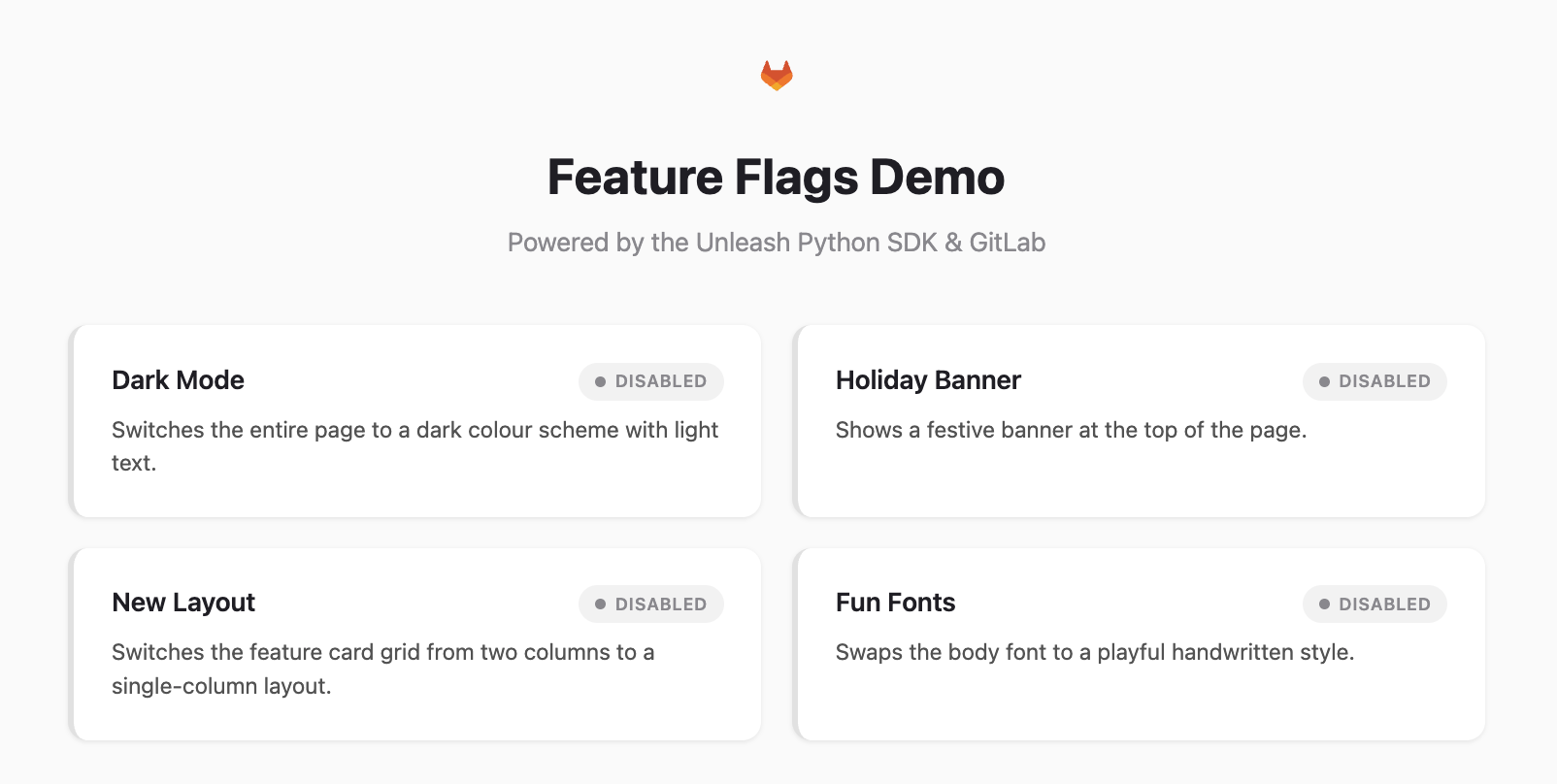Click the Fun Fonts heading
The height and width of the screenshot is (784, 1557).
tap(895, 603)
